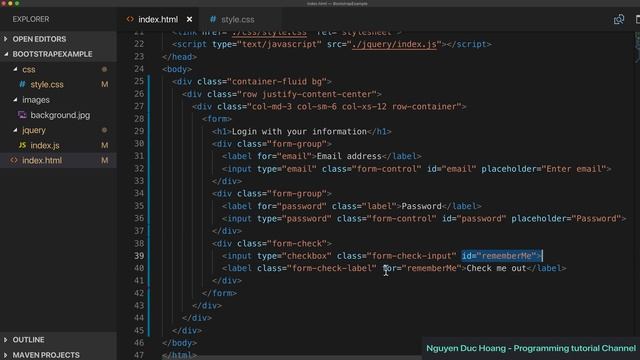Click the EXPLORER panel title
Viewport: 640px width, 360px height.
(x=31, y=19)
